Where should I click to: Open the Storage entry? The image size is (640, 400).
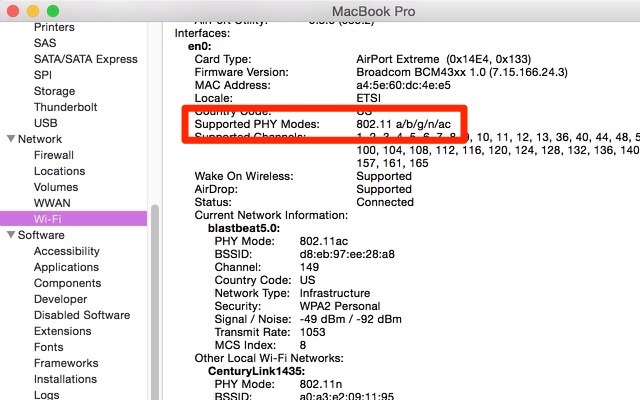tap(54, 91)
